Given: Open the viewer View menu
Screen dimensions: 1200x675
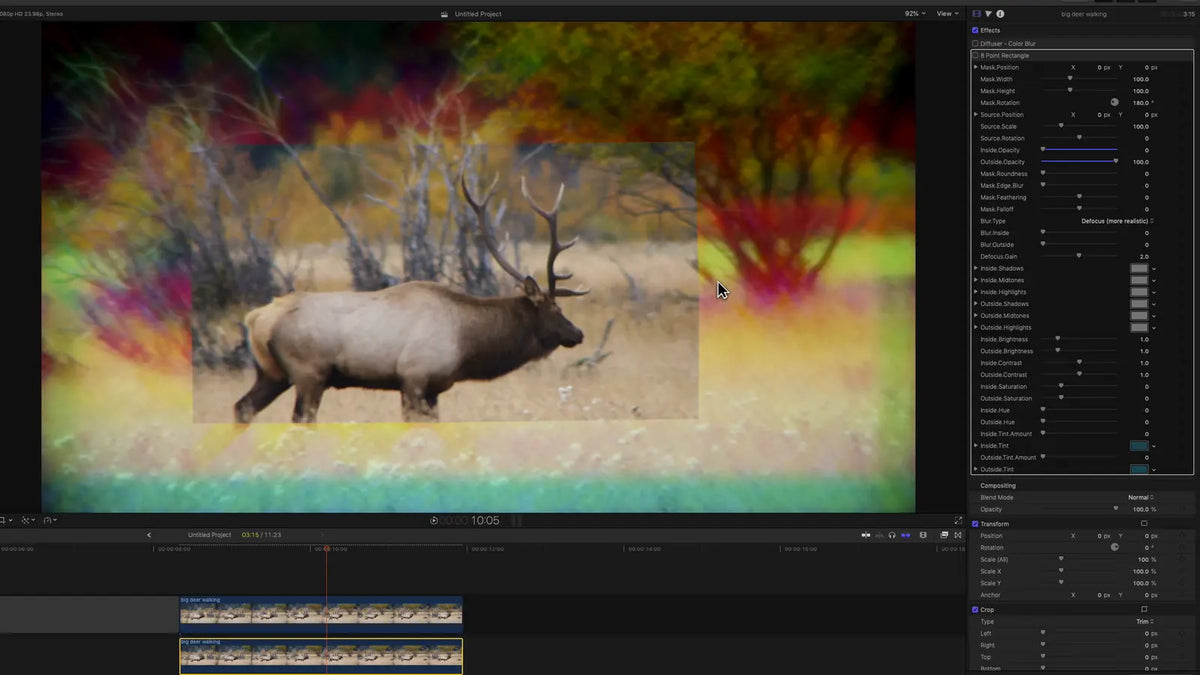Looking at the screenshot, I should pos(945,14).
